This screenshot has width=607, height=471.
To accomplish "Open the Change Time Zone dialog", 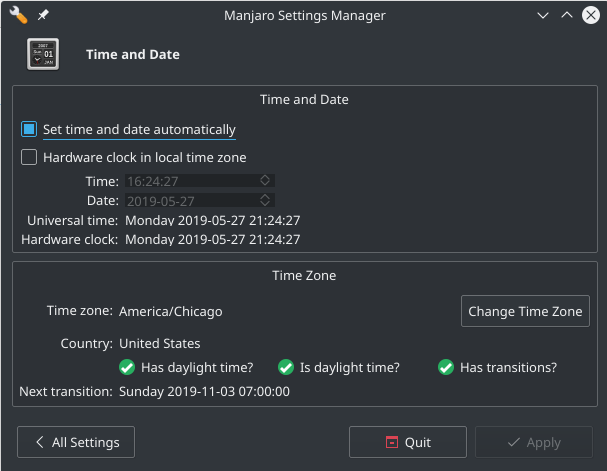I will [x=525, y=311].
